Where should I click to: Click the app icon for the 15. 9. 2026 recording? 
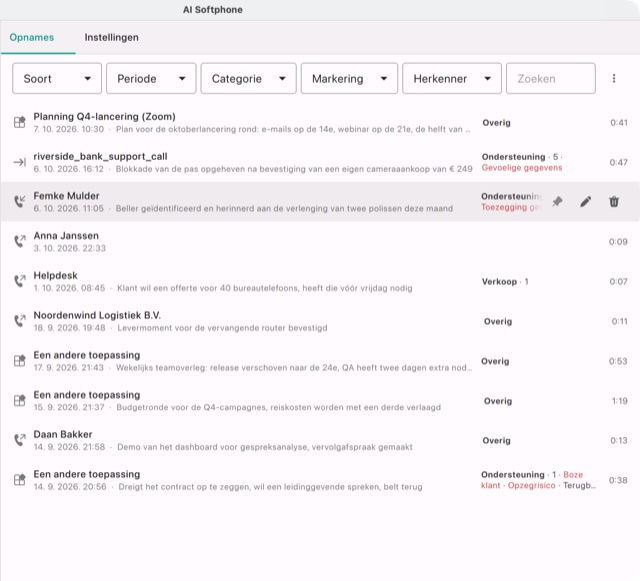(20, 401)
